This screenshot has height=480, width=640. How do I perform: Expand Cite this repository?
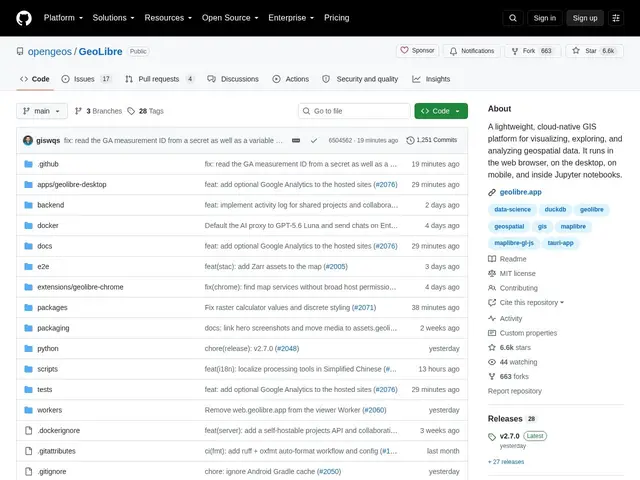(x=526, y=302)
